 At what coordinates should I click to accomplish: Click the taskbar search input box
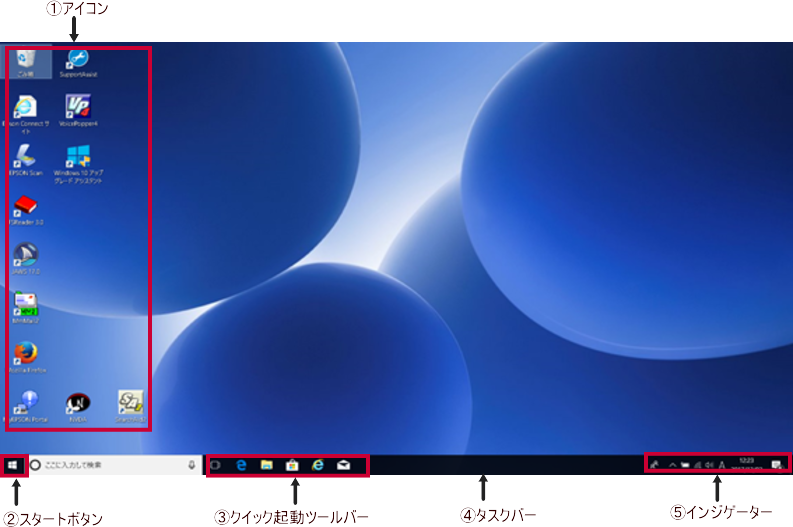[x=114, y=465]
